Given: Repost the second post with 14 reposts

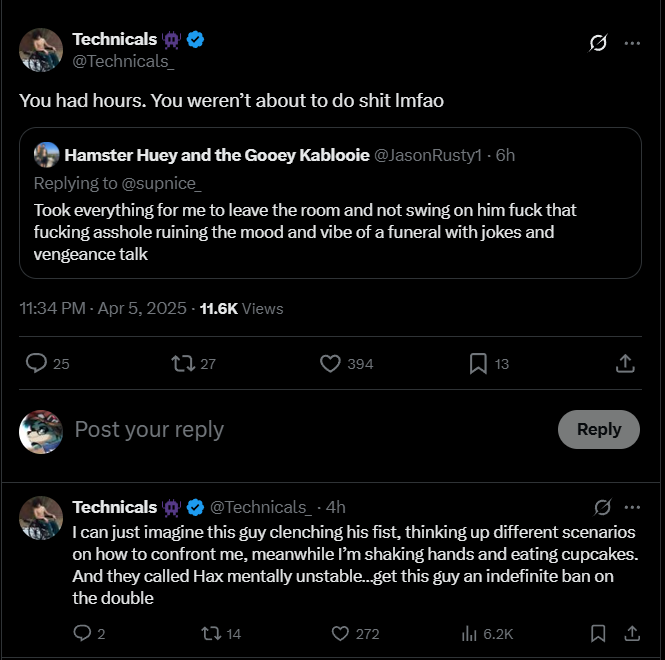Looking at the screenshot, I should tap(211, 633).
